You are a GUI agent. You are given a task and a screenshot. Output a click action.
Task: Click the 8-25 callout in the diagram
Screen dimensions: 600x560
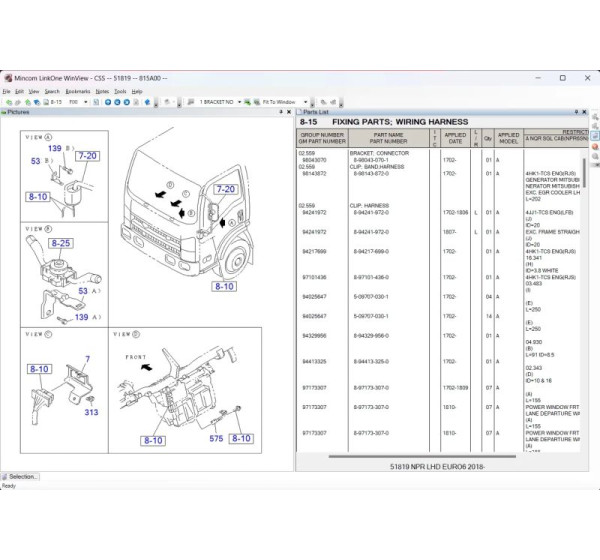click(x=60, y=243)
